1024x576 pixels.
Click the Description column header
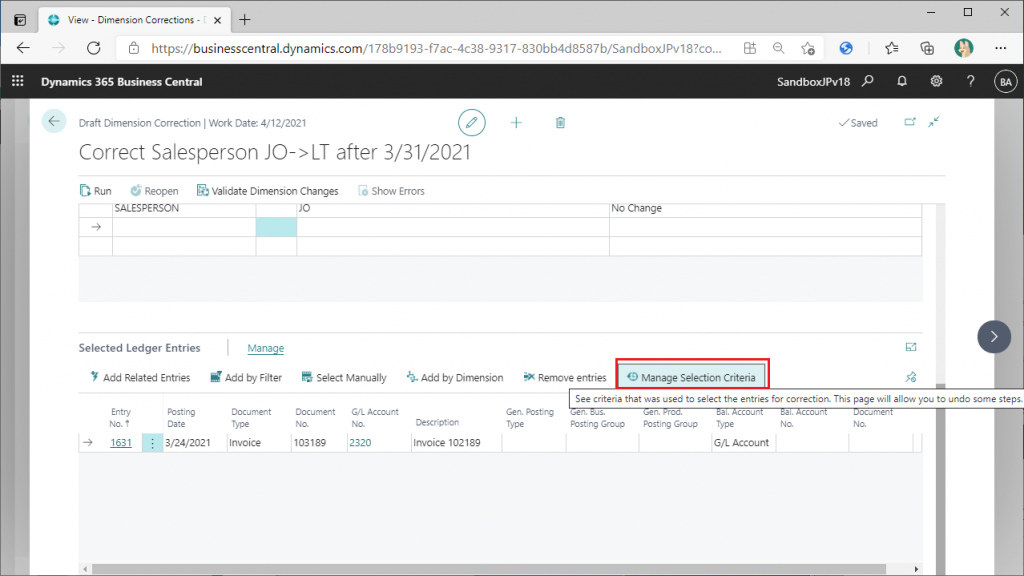coord(437,422)
